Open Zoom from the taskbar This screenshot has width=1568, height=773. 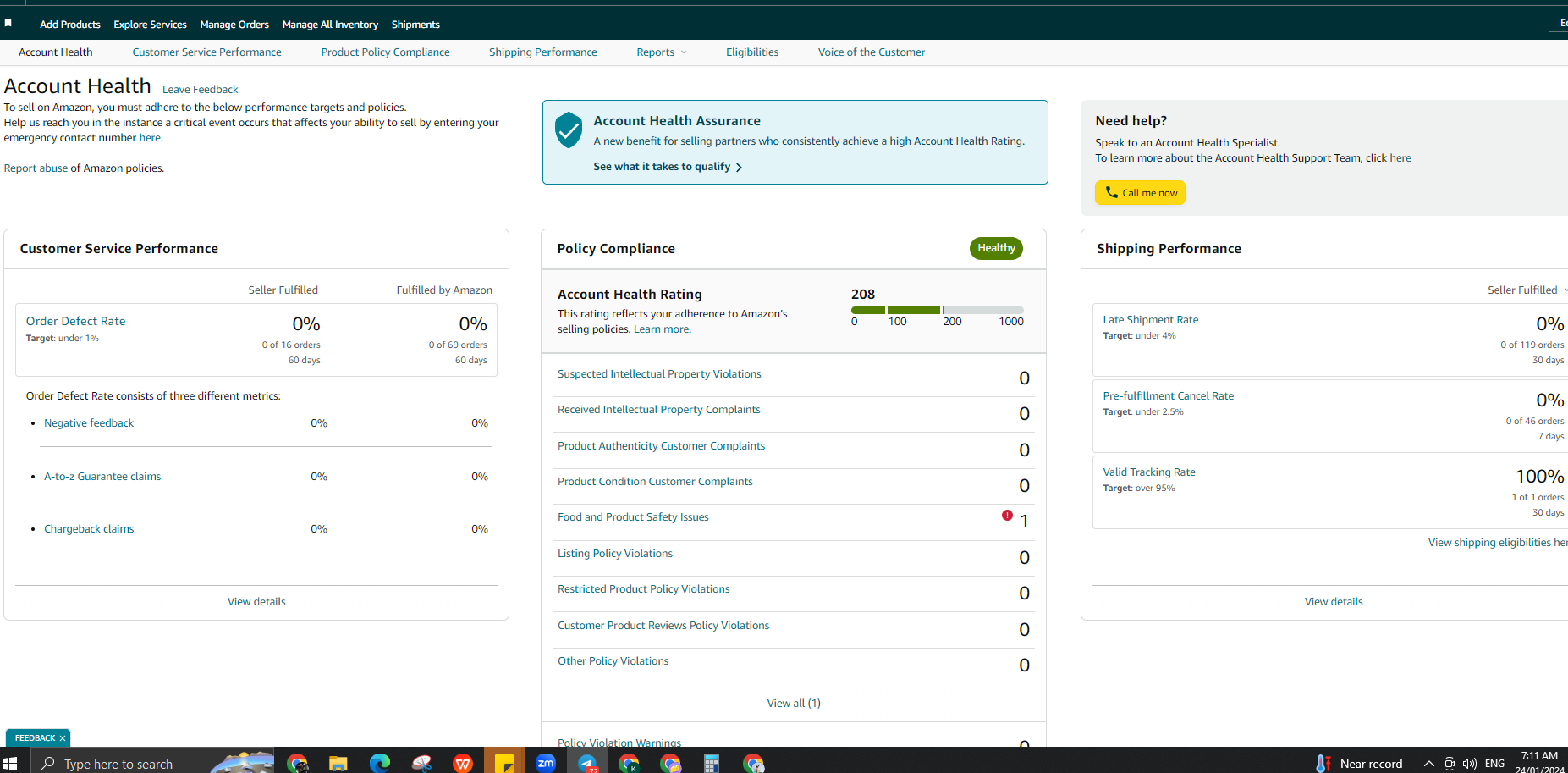(x=546, y=763)
